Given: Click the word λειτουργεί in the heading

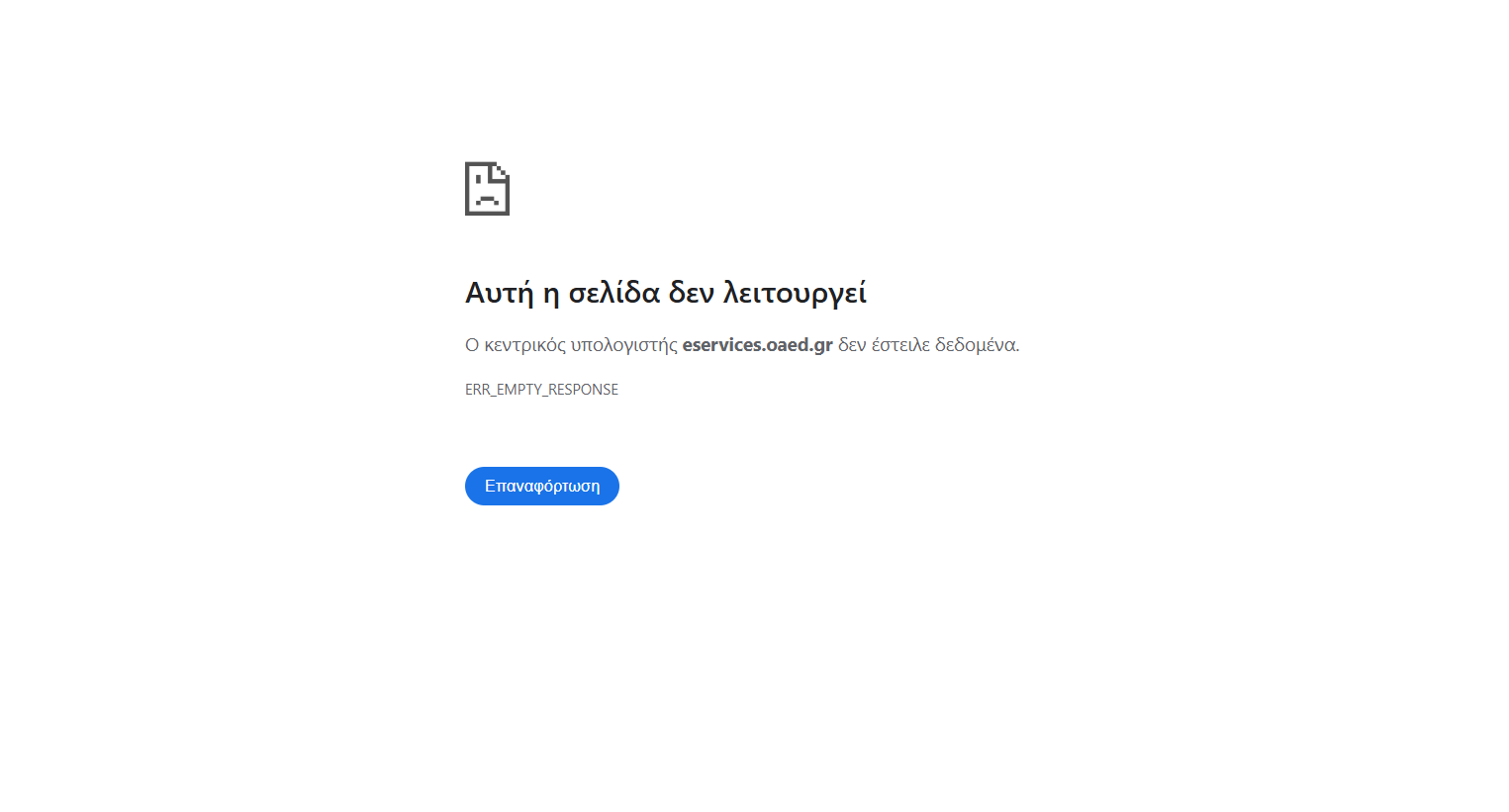Looking at the screenshot, I should (x=795, y=293).
